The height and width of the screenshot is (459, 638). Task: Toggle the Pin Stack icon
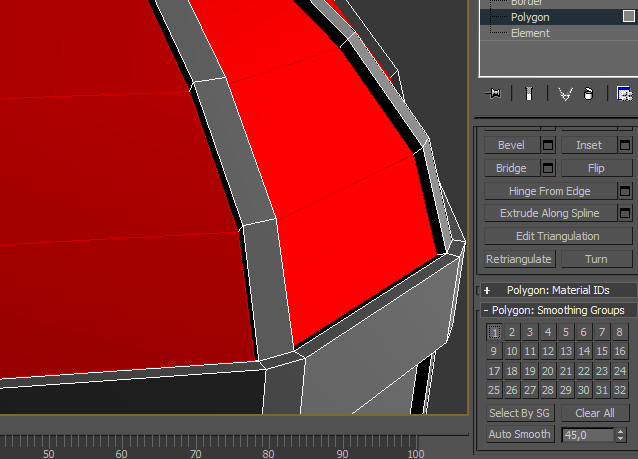[x=493, y=93]
